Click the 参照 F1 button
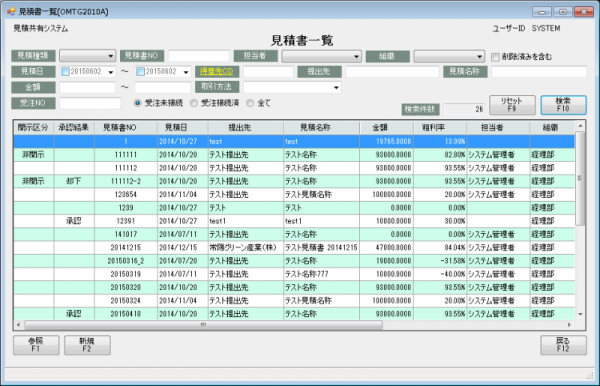This screenshot has width=600, height=386. coord(36,345)
